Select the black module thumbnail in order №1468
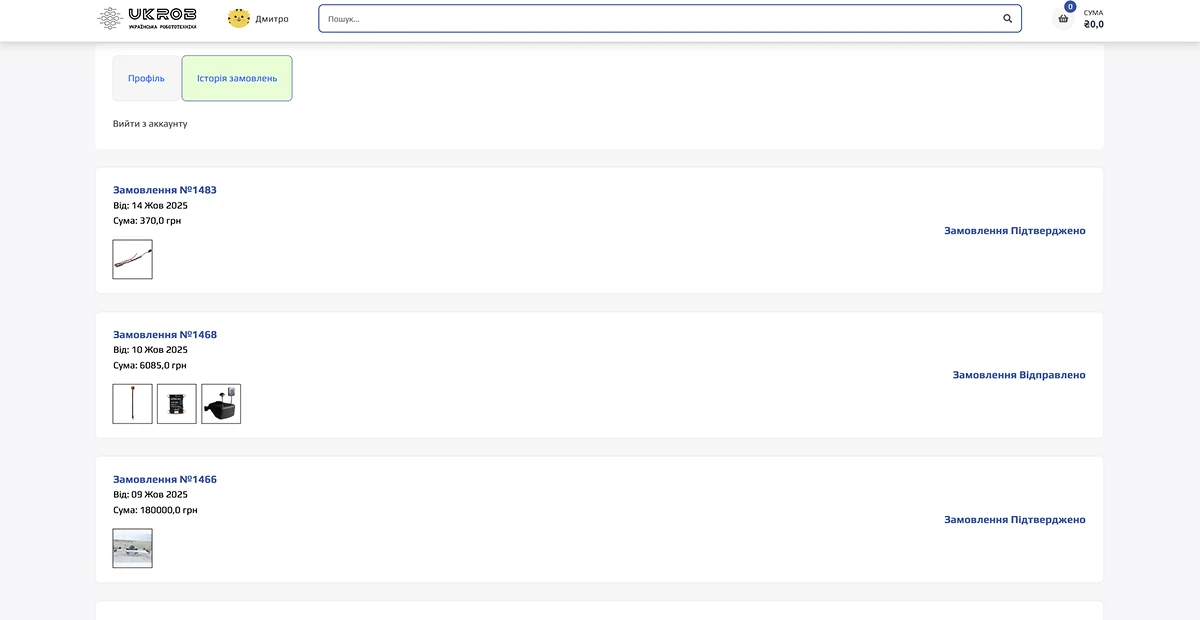Viewport: 1200px width, 620px height. [x=177, y=404]
